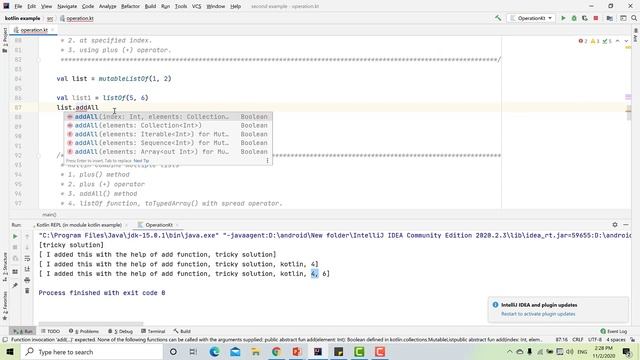Open the Project tool window side tab
Viewport: 640px width, 360px height.
coord(4,40)
